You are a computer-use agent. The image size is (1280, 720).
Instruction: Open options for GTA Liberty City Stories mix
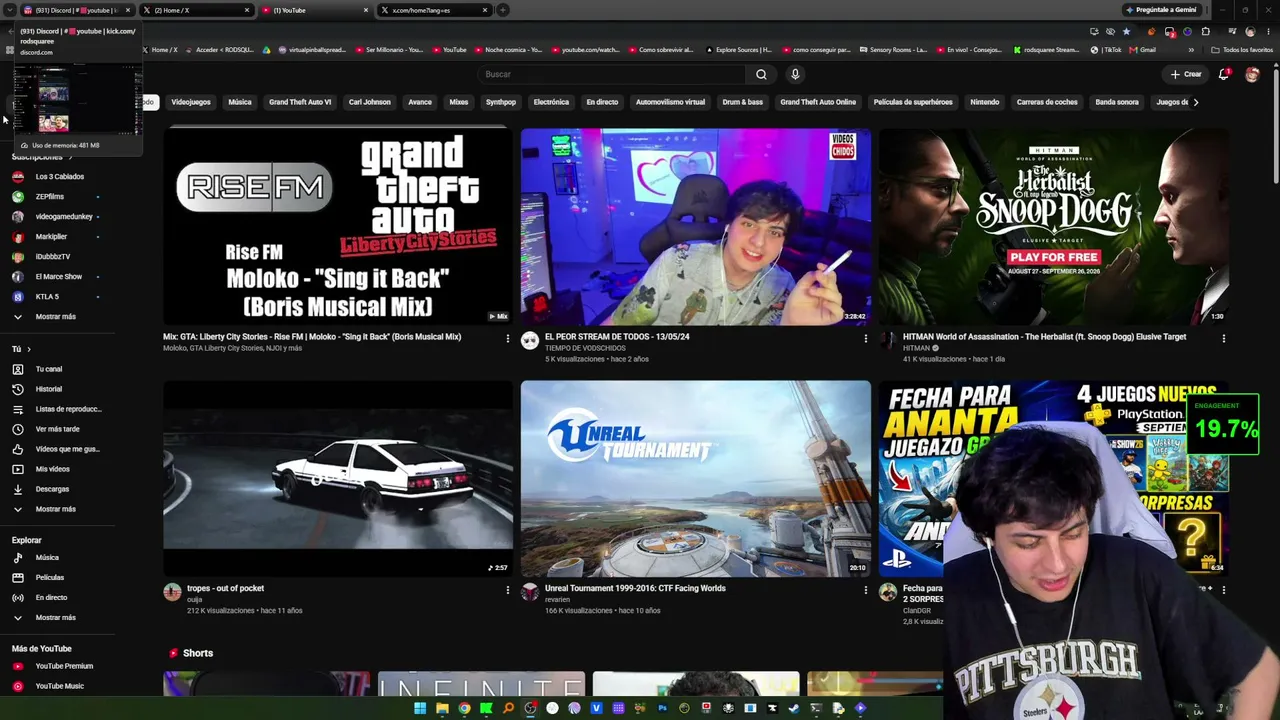click(508, 339)
